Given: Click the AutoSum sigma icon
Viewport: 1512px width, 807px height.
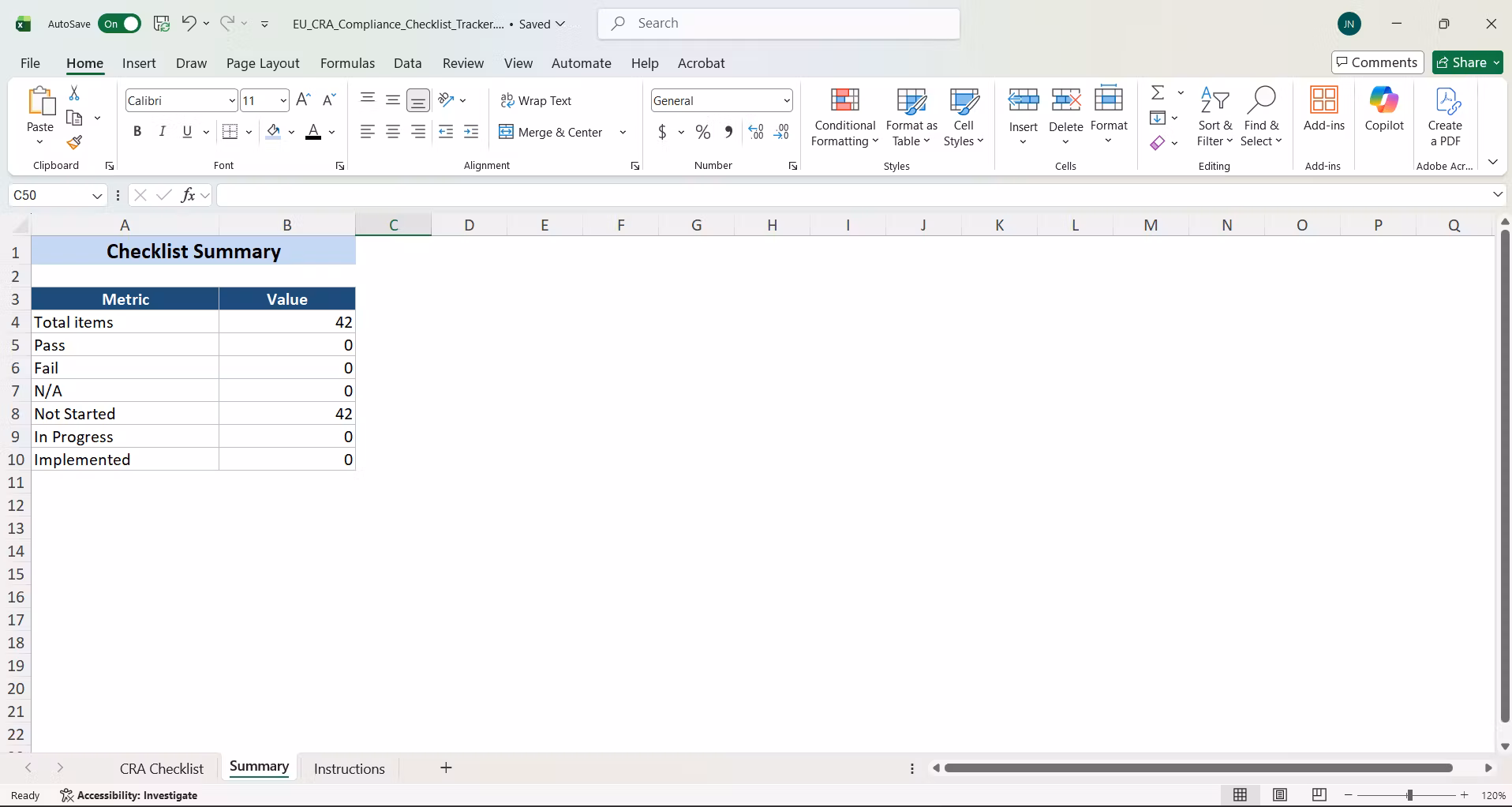Looking at the screenshot, I should point(1158,93).
